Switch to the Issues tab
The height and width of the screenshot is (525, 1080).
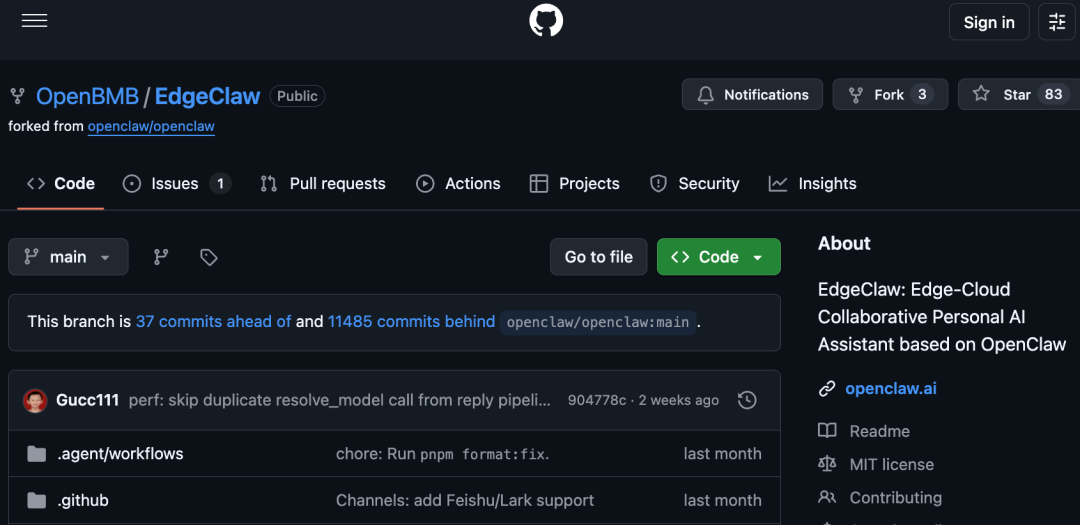coord(176,184)
